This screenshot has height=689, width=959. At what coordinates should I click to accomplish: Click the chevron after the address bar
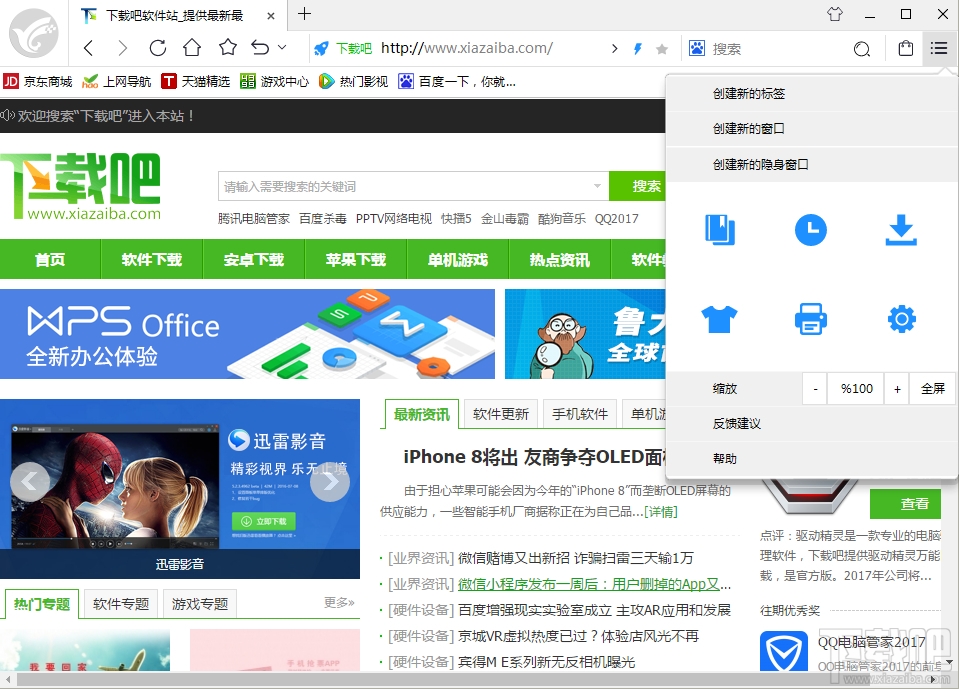[617, 47]
